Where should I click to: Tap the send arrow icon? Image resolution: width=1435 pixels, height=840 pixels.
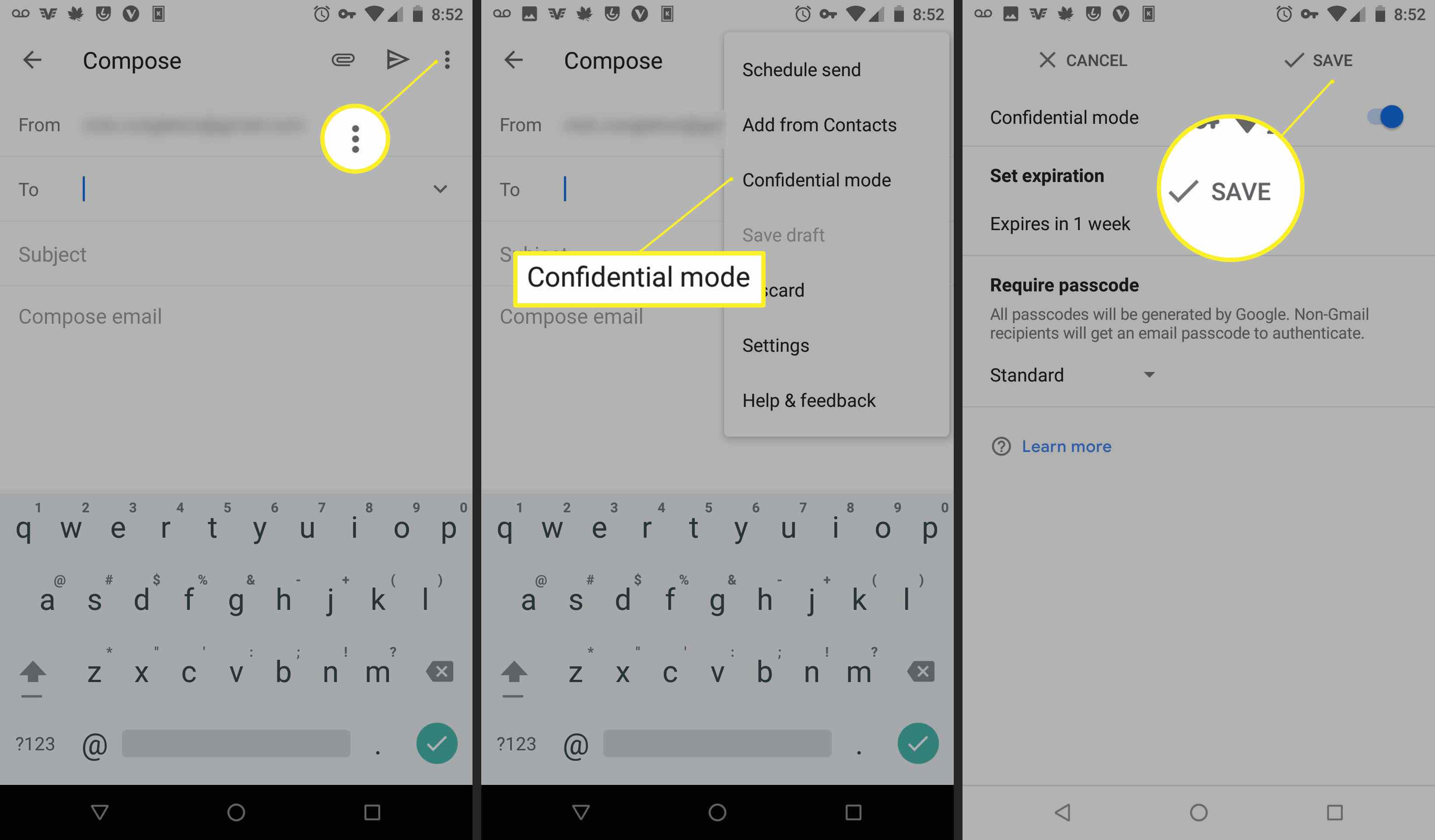[396, 60]
